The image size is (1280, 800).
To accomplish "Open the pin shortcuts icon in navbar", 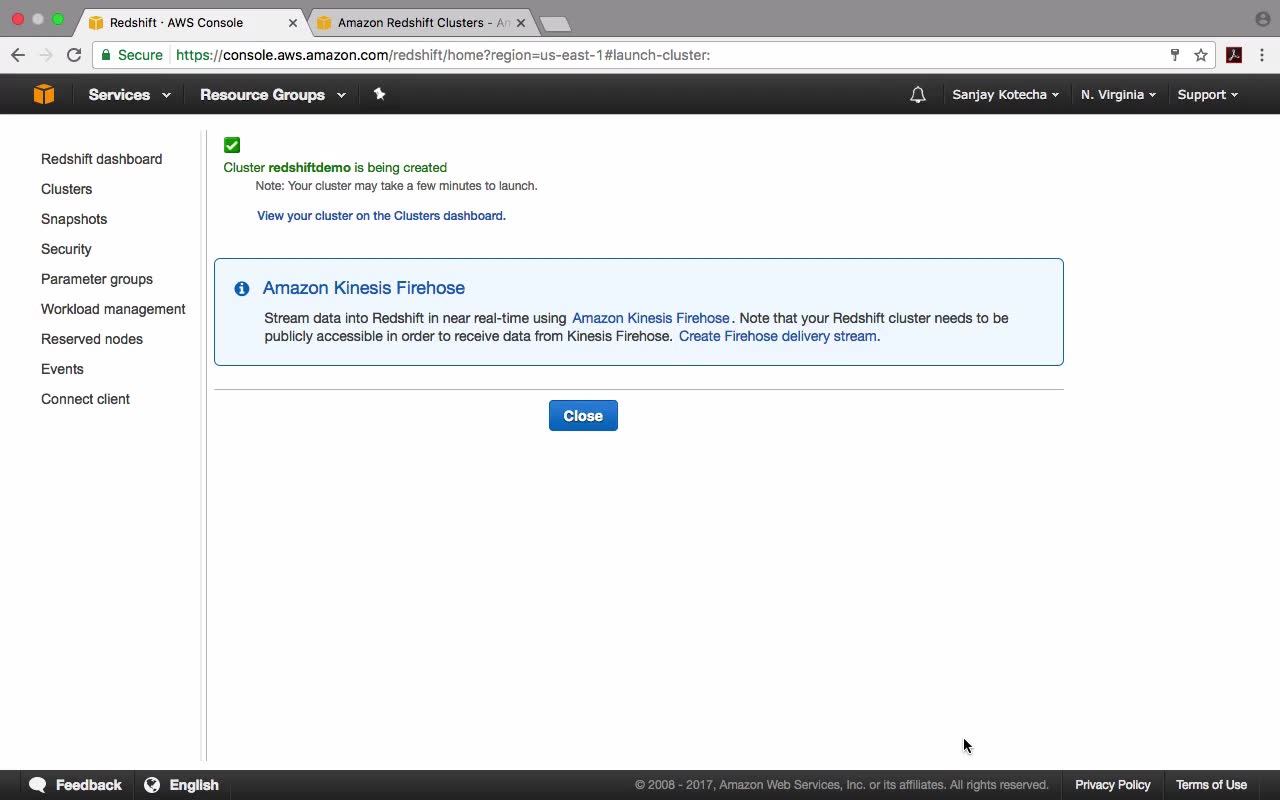I will [379, 94].
